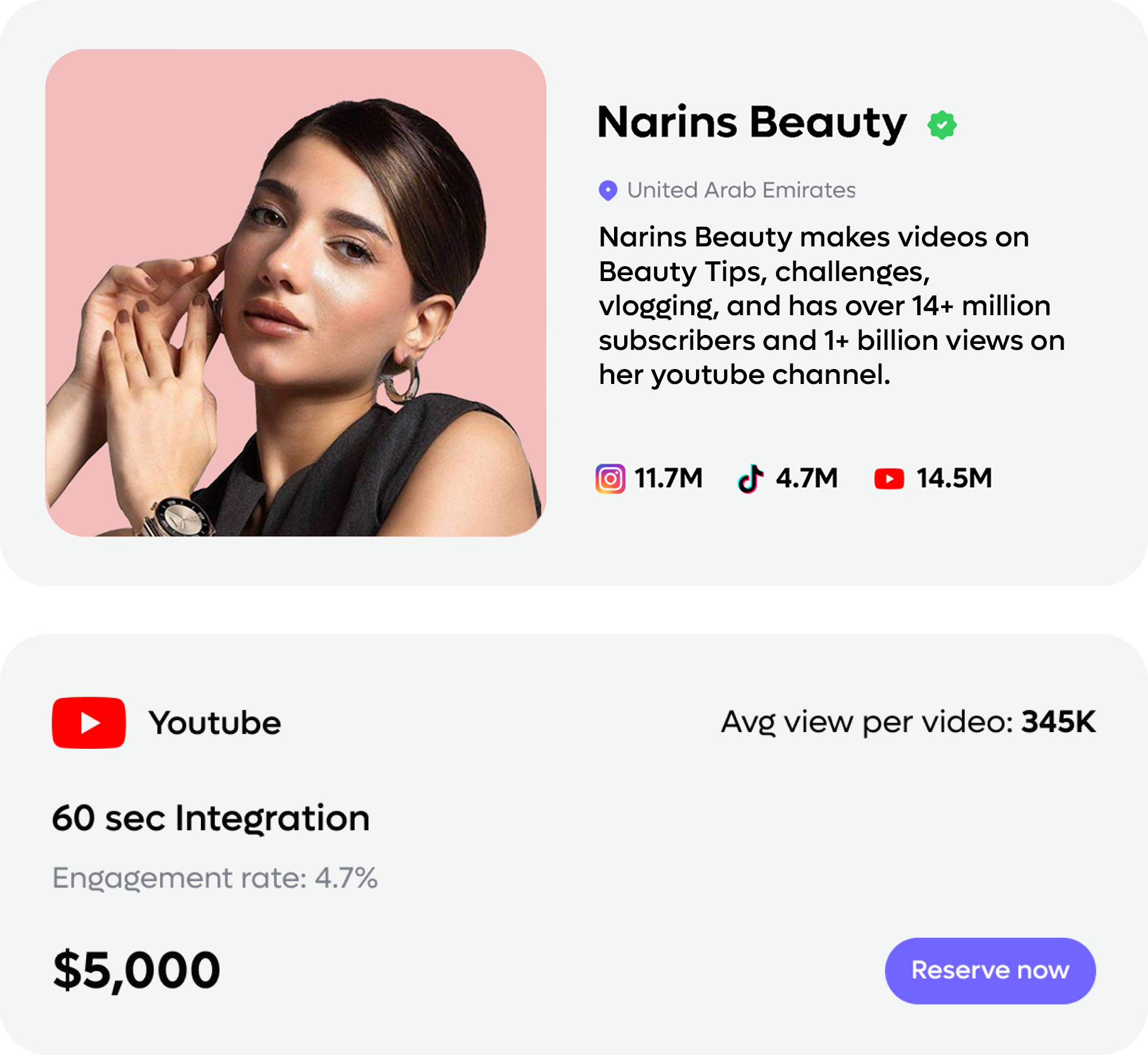
Task: Click the small red YouTube follower icon
Action: point(889,478)
